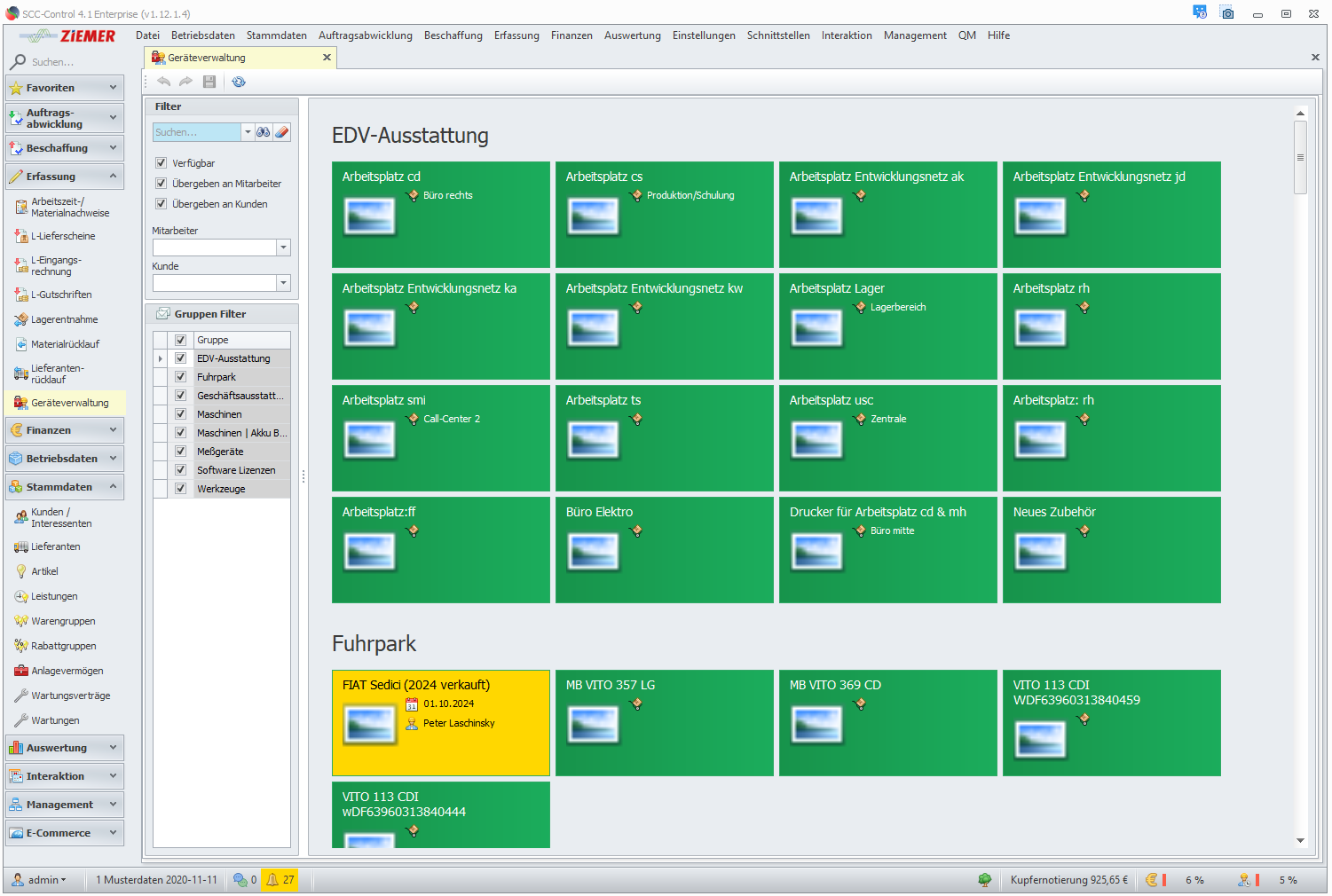Open Lagerentnahme in the sidebar
The image size is (1332, 896).
click(x=64, y=319)
